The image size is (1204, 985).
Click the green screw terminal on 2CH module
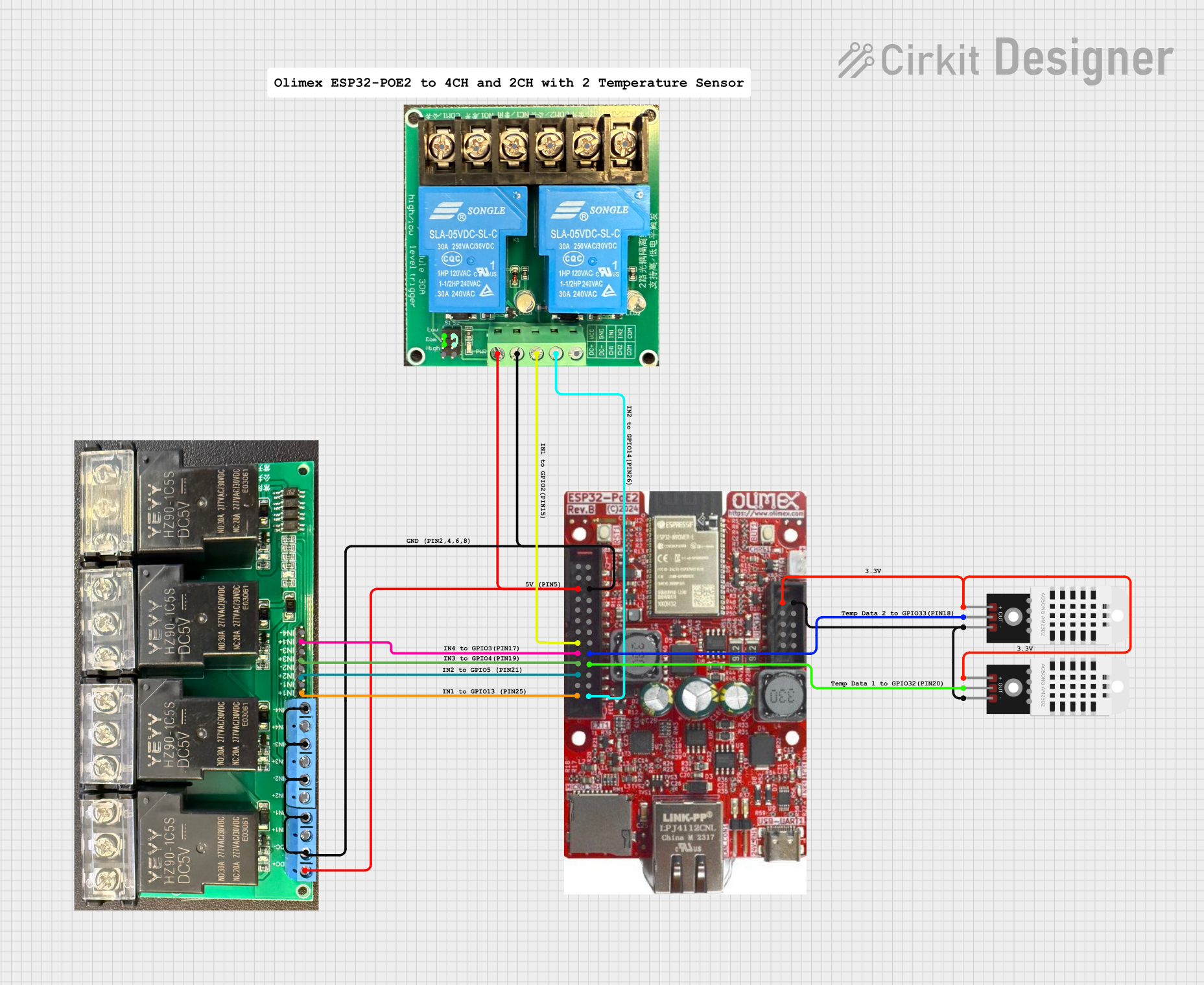tap(536, 344)
